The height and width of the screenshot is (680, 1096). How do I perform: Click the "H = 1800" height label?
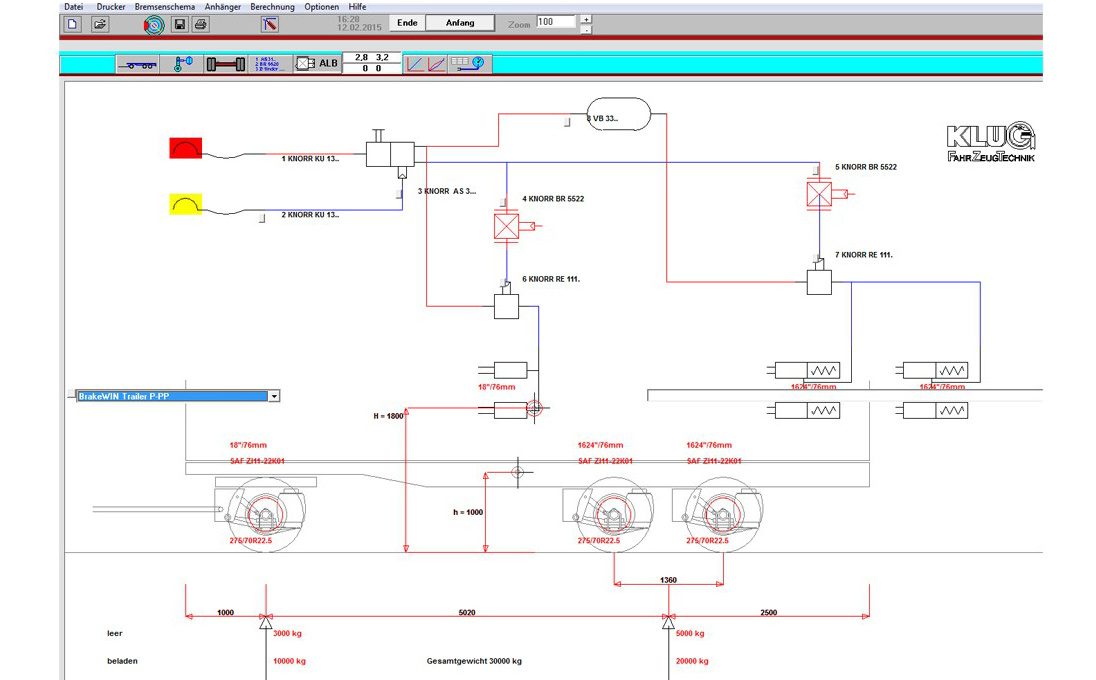(388, 416)
